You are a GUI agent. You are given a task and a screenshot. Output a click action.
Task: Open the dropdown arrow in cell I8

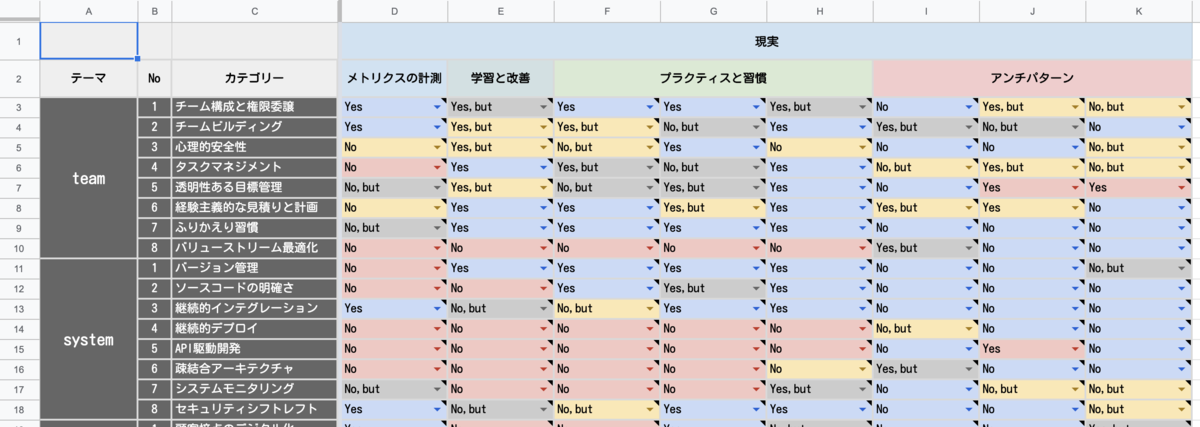pyautogui.click(x=968, y=207)
